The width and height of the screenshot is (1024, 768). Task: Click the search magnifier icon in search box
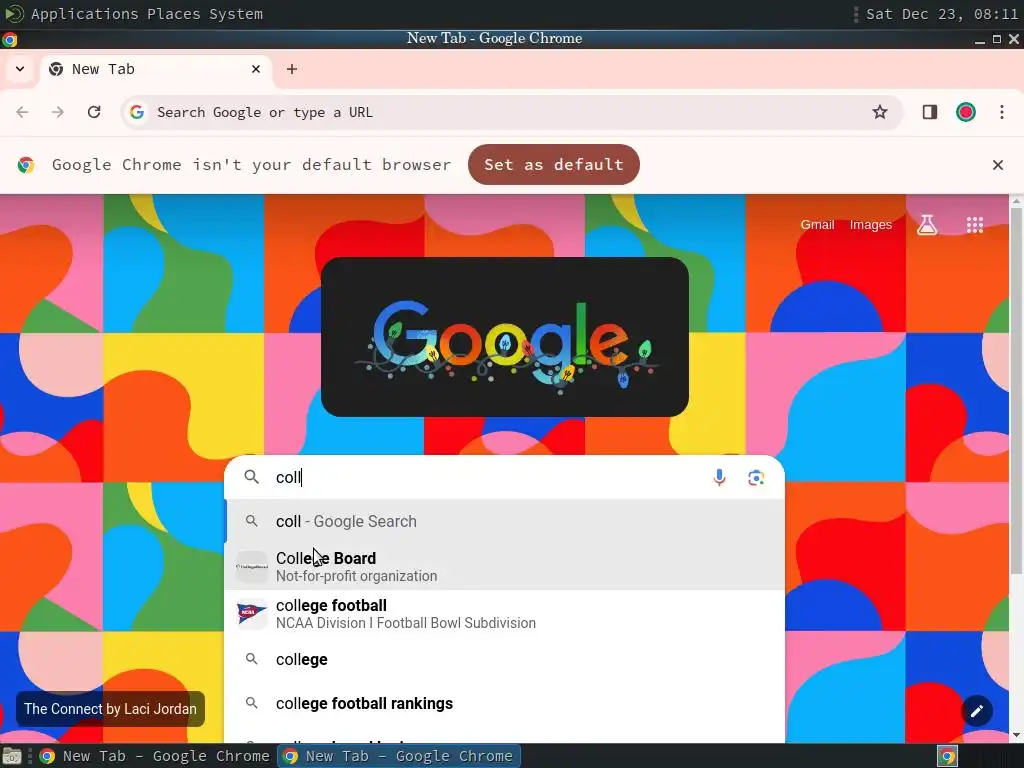click(x=251, y=477)
